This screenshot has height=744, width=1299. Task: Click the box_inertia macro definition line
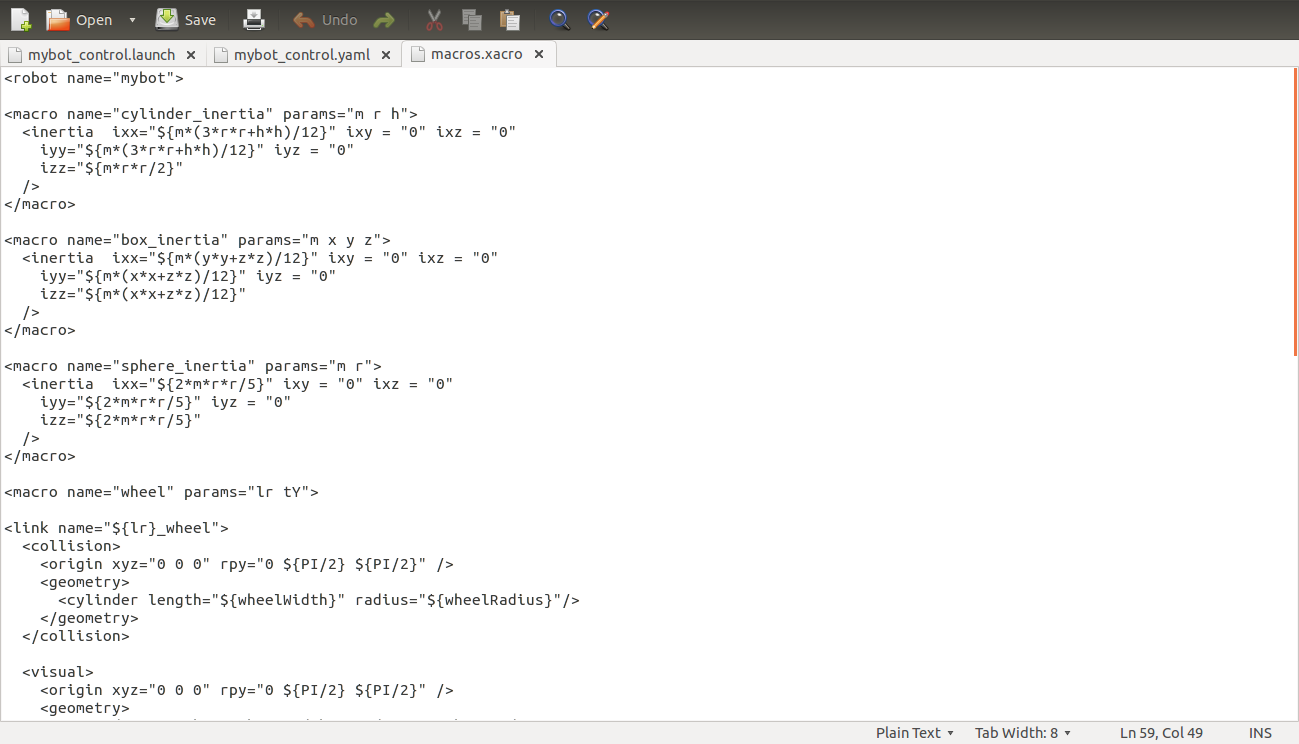pyautogui.click(x=197, y=240)
